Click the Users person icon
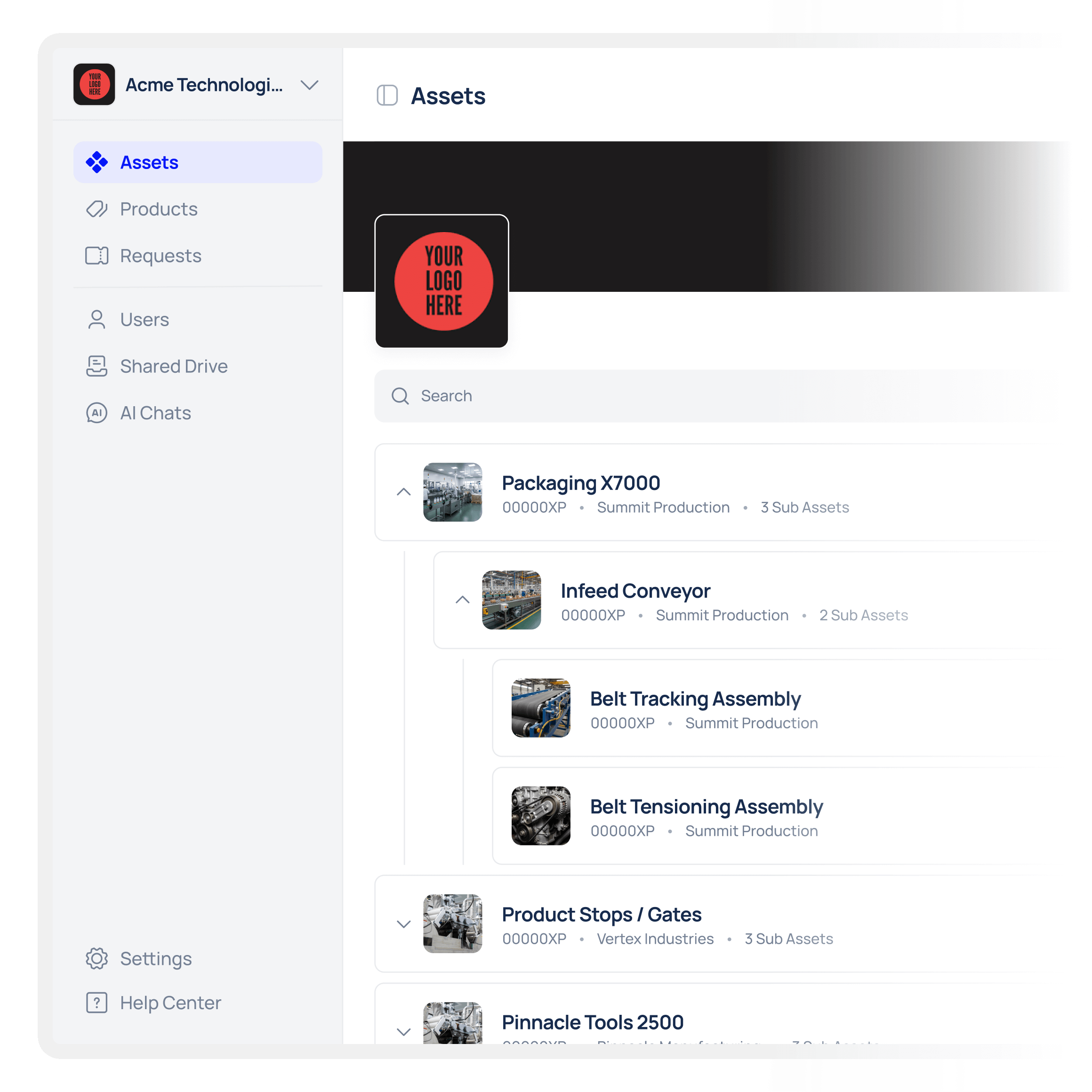This screenshot has height=1092, width=1092. point(96,319)
